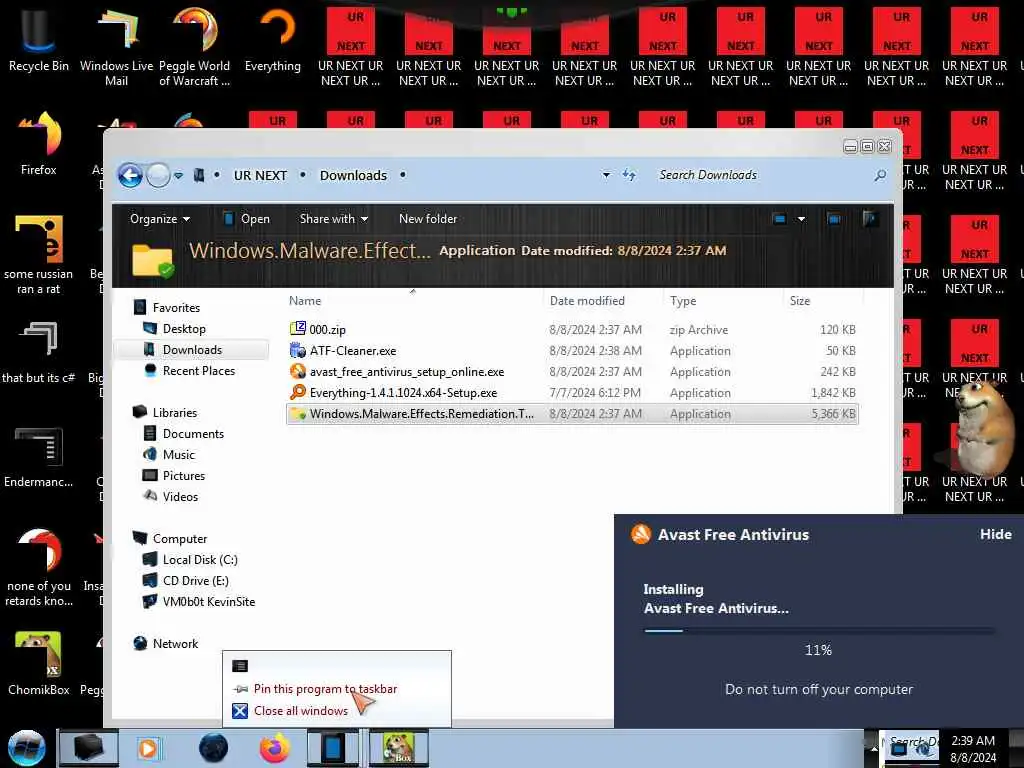
Task: Open the Organize menu
Action: point(159,219)
